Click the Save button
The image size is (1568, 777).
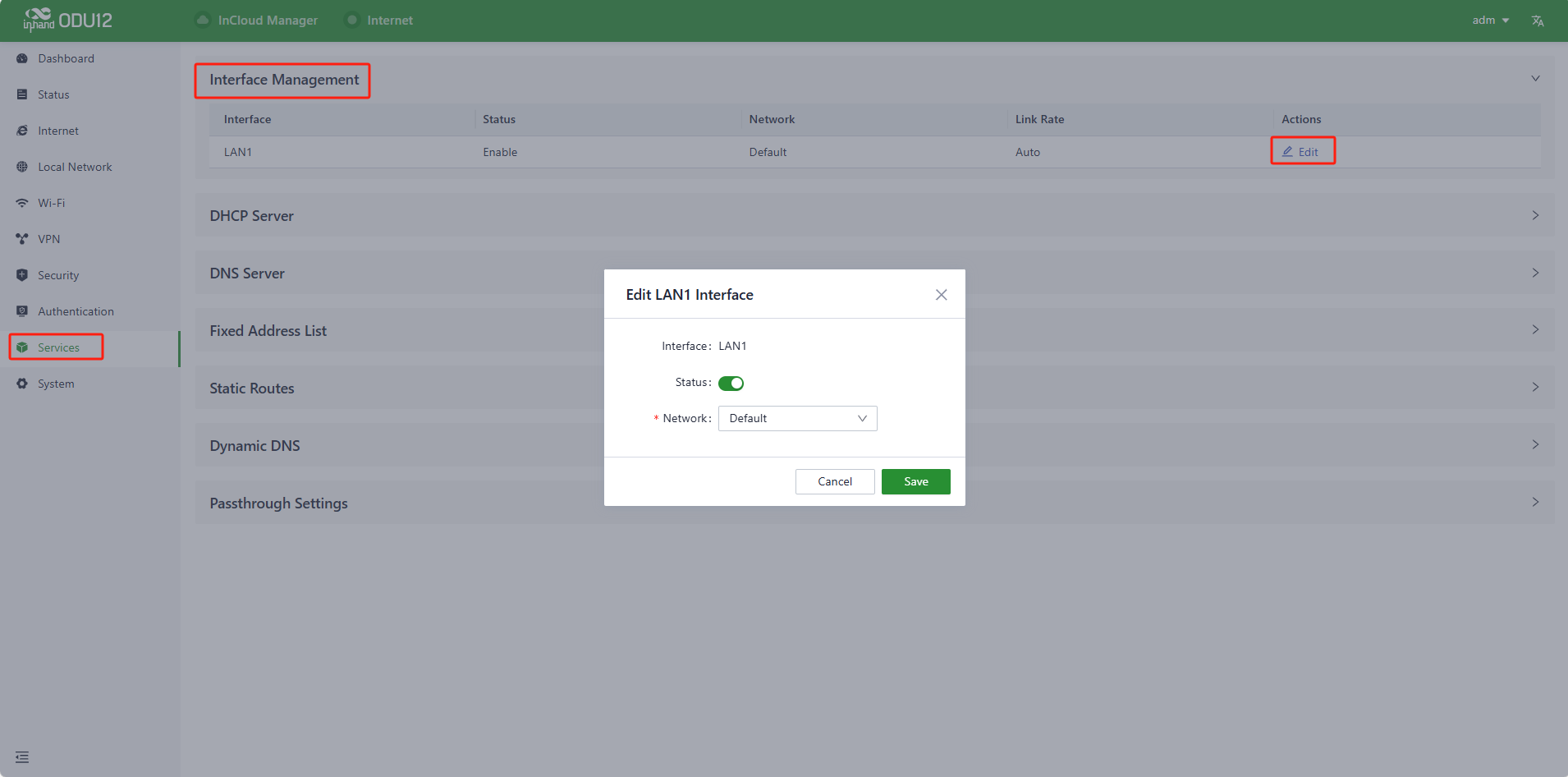pos(915,482)
